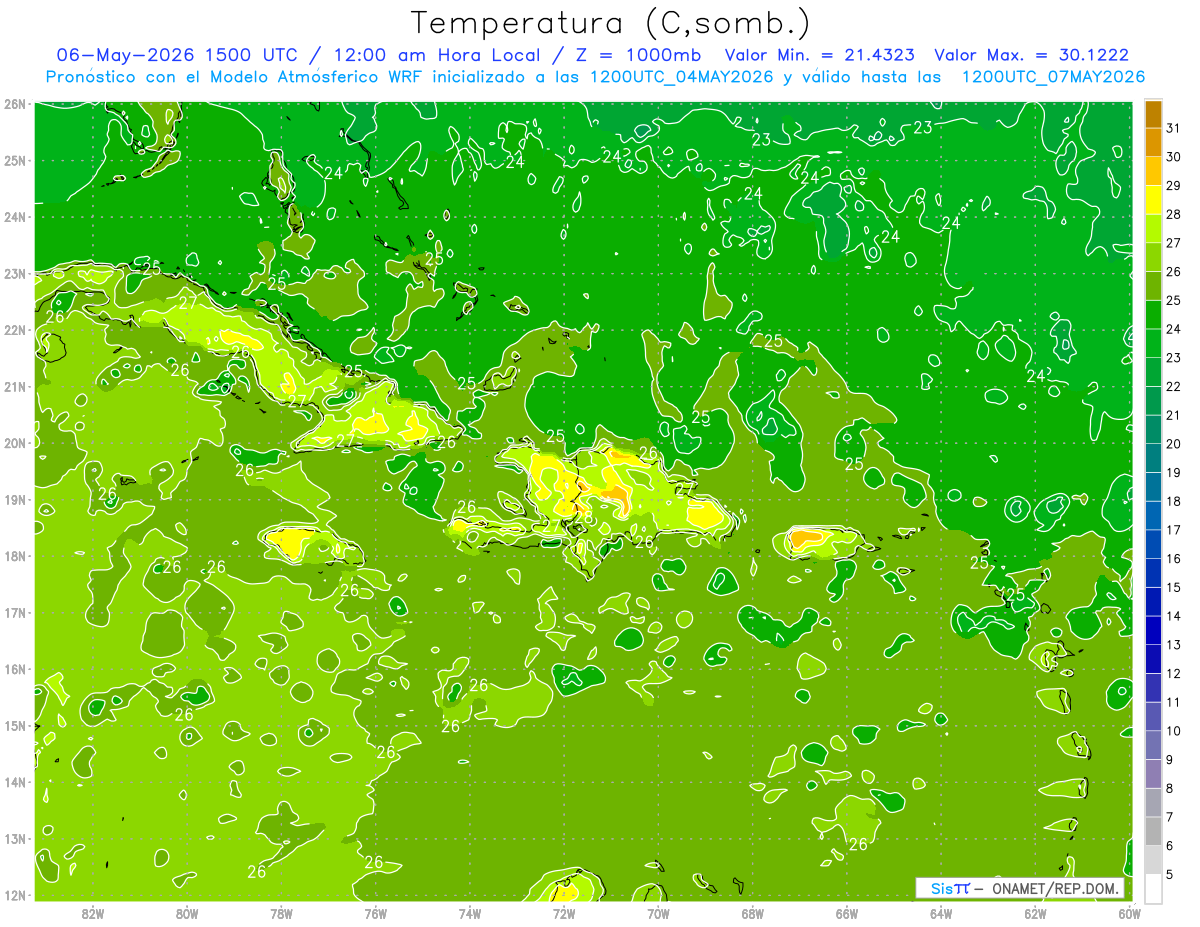Screen dimensions: 1200x927
Task: Click the Temperatura (C,somb.) title
Action: [610, 22]
